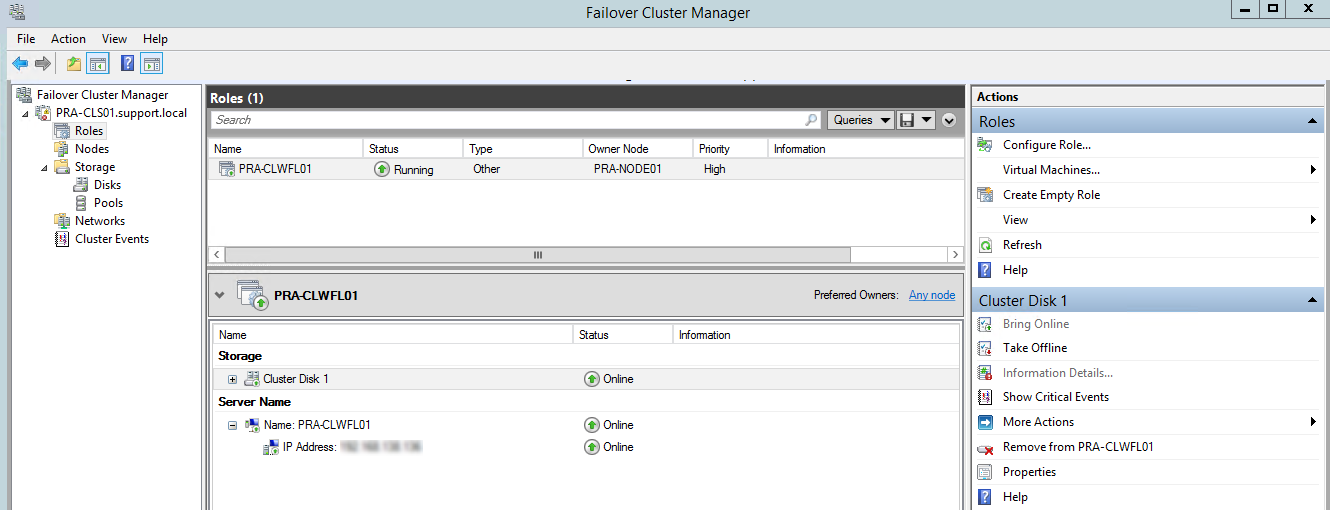Click Remove from PRA-CLWFL01 action
The height and width of the screenshot is (510, 1330).
[x=1078, y=447]
